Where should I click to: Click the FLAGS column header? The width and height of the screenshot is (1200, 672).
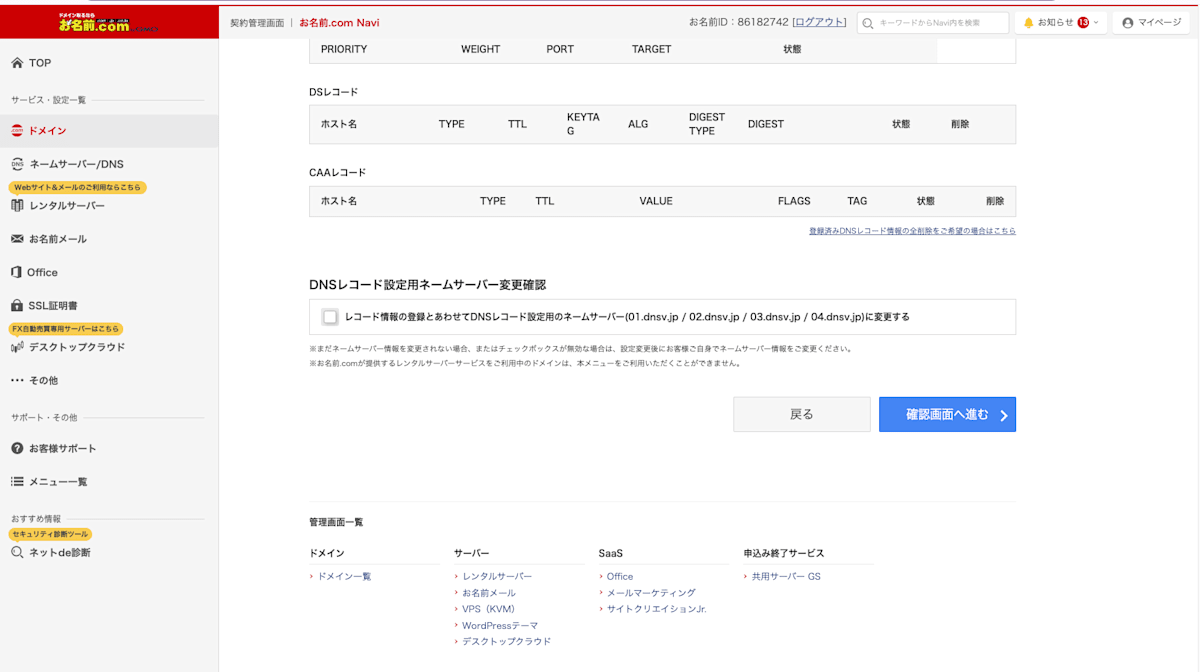(794, 201)
